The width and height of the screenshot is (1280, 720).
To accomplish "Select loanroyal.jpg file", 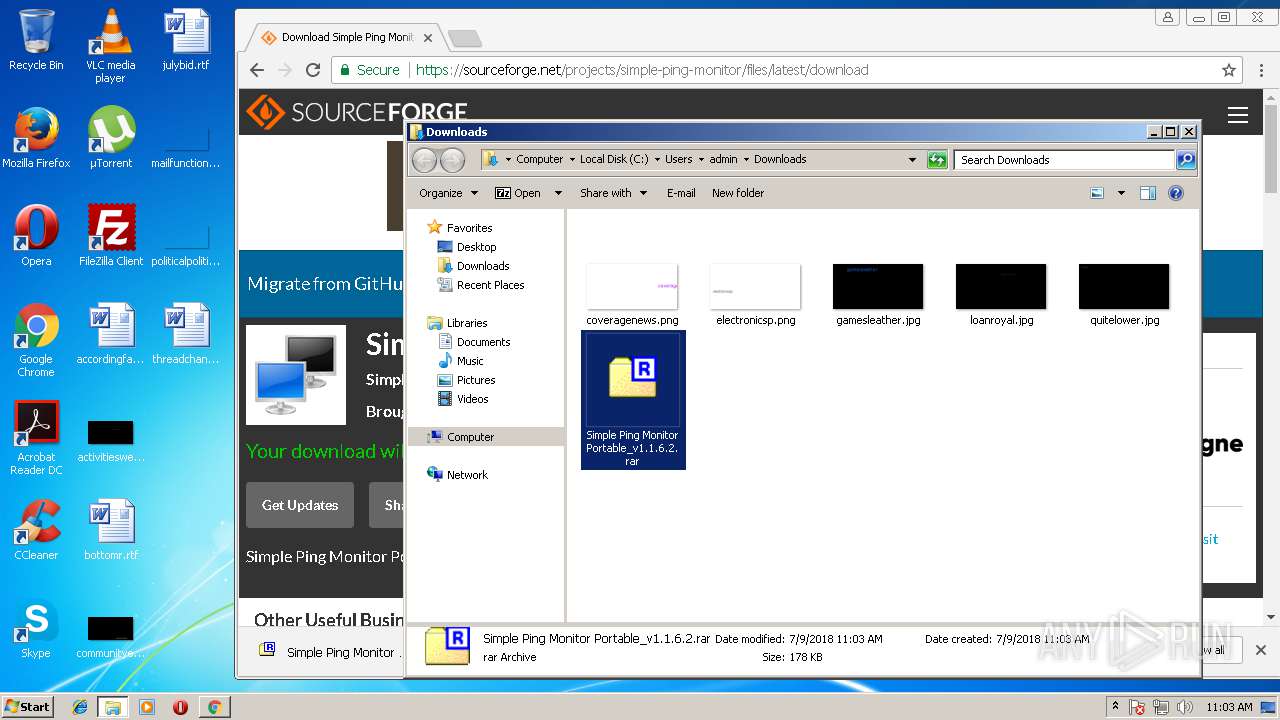I will [1001, 294].
